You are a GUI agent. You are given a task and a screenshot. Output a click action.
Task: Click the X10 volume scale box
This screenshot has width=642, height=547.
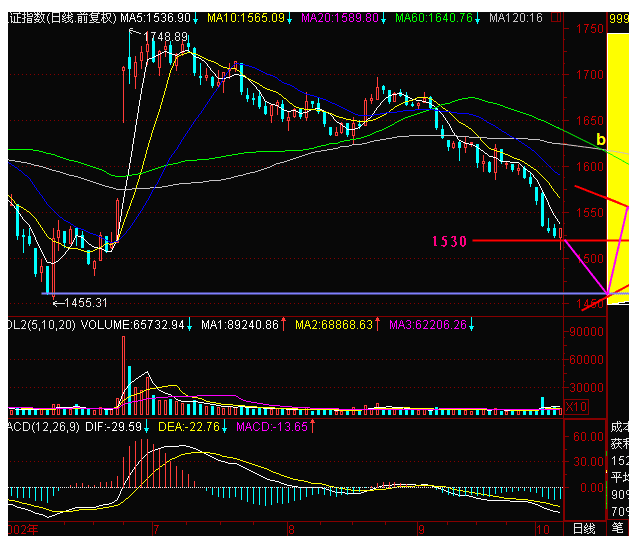point(576,407)
